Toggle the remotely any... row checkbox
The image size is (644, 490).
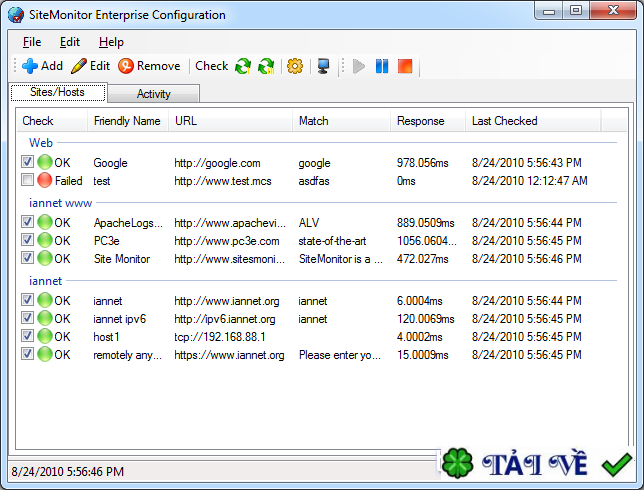[x=28, y=354]
